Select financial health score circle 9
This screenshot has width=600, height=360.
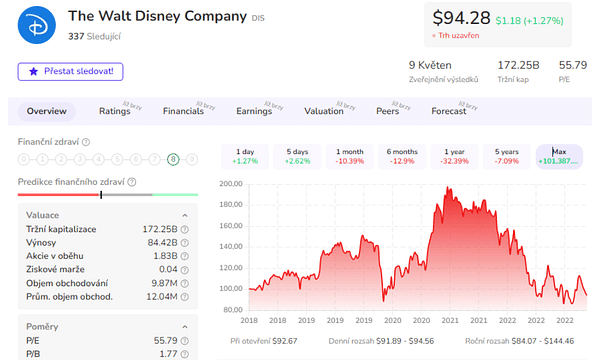[x=192, y=159]
